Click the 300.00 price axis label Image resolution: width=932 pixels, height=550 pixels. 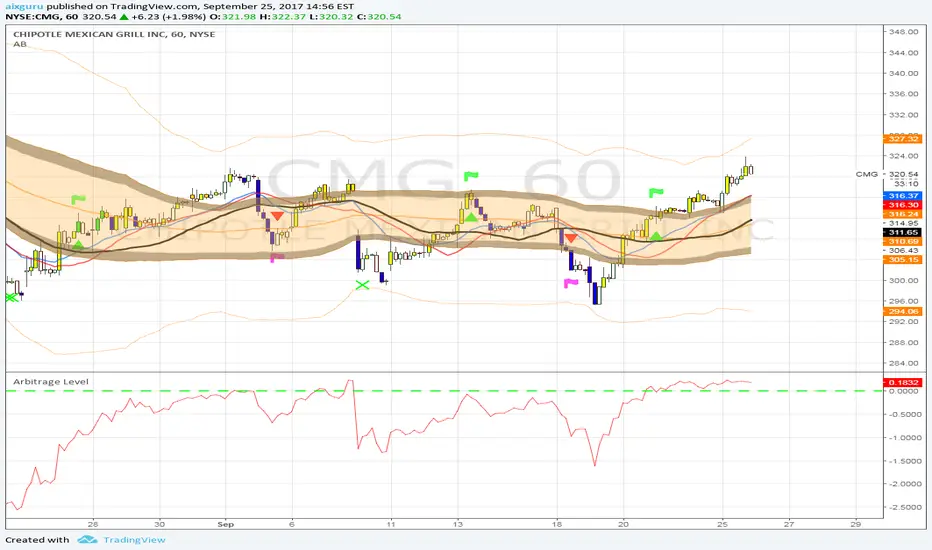tap(903, 281)
